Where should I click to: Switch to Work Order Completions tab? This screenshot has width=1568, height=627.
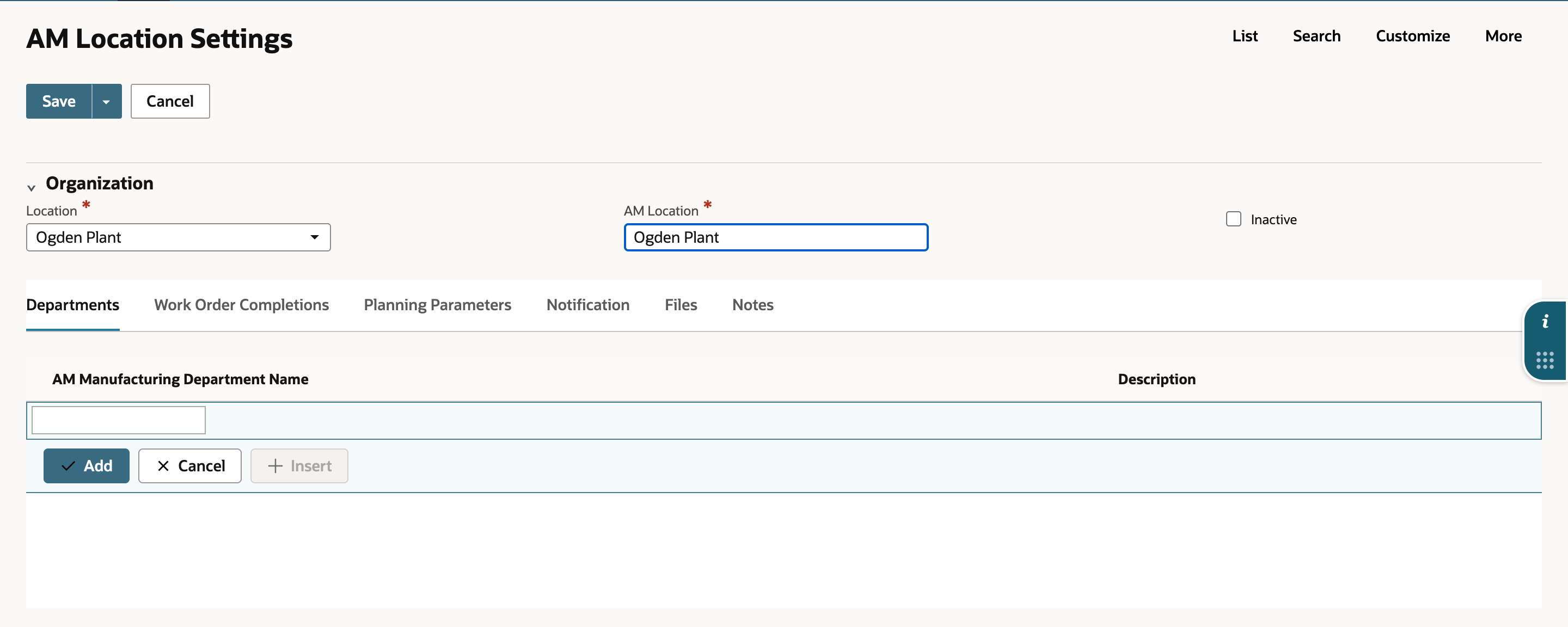tap(241, 305)
